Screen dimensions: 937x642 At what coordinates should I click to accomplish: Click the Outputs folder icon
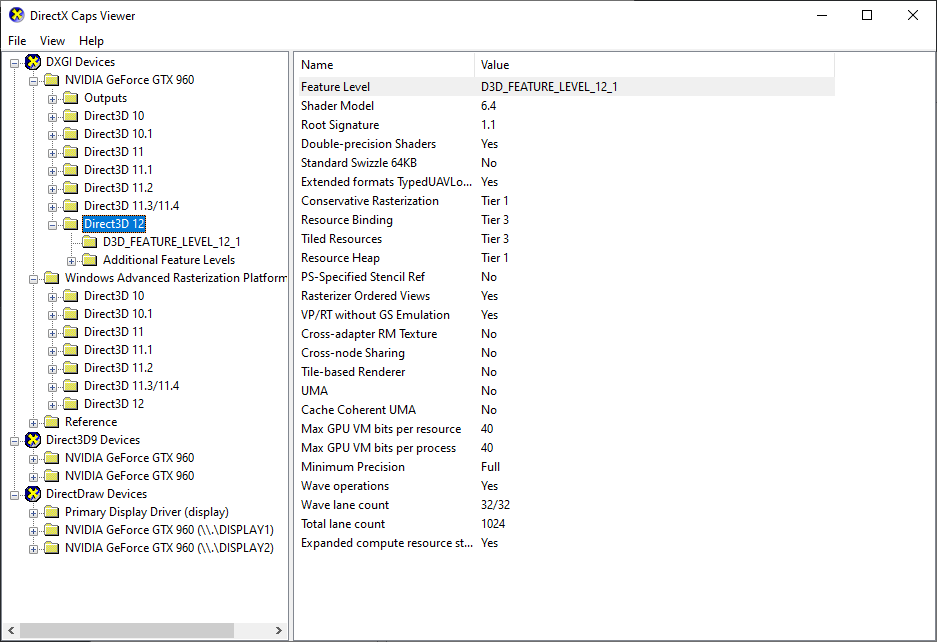coord(71,98)
